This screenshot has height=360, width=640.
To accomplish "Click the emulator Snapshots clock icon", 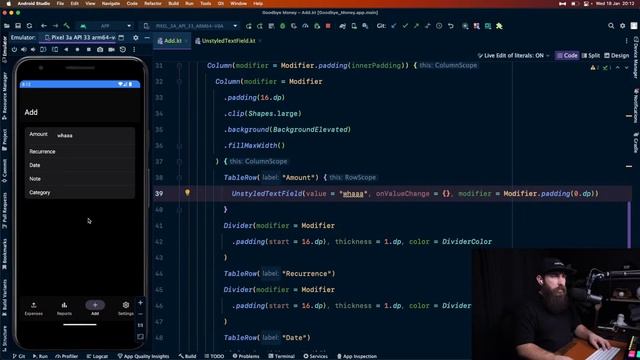I will click(x=123, y=49).
